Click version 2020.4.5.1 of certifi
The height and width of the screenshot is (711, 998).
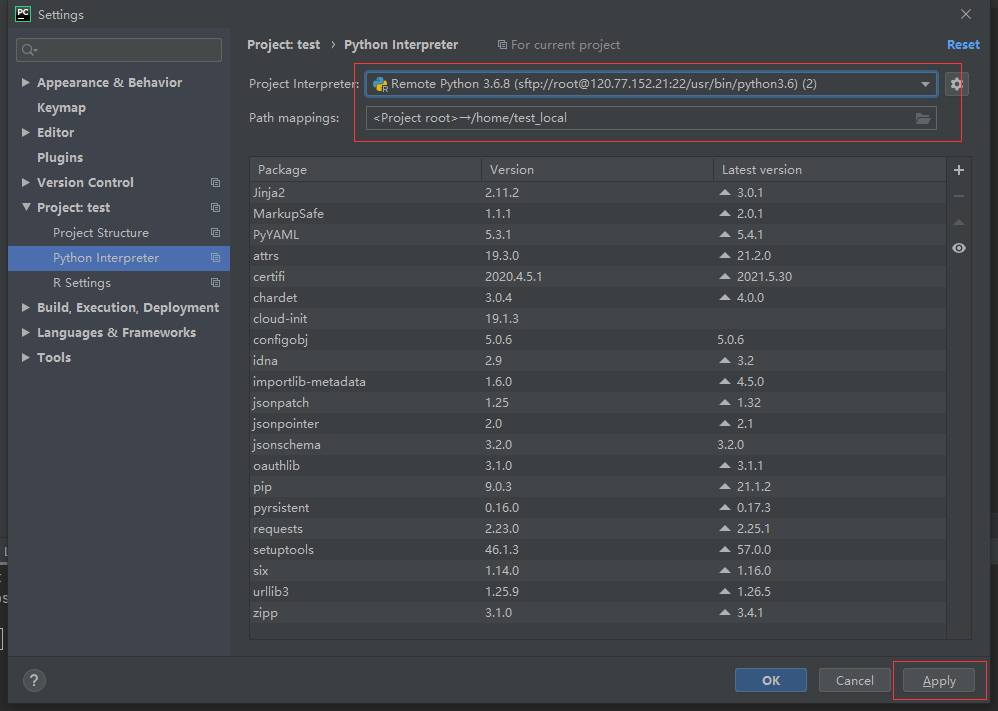513,276
